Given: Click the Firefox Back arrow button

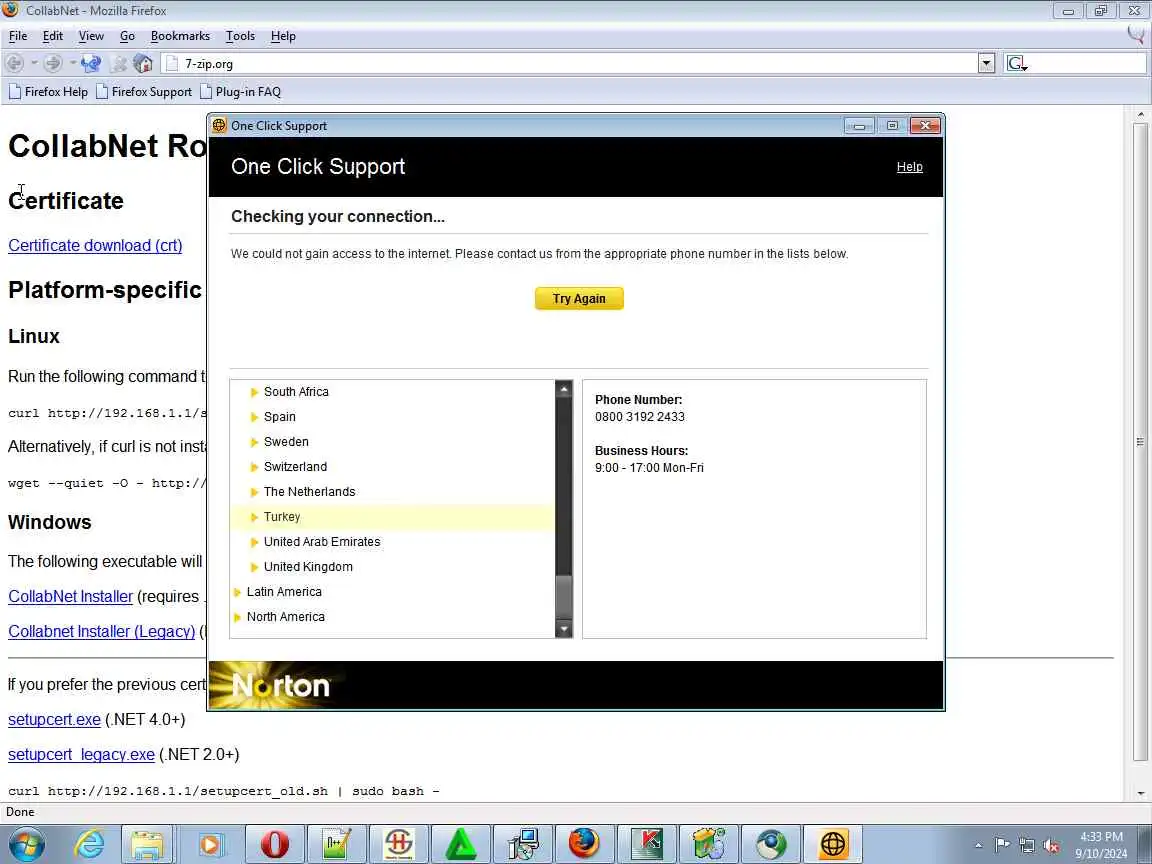Looking at the screenshot, I should coord(14,63).
